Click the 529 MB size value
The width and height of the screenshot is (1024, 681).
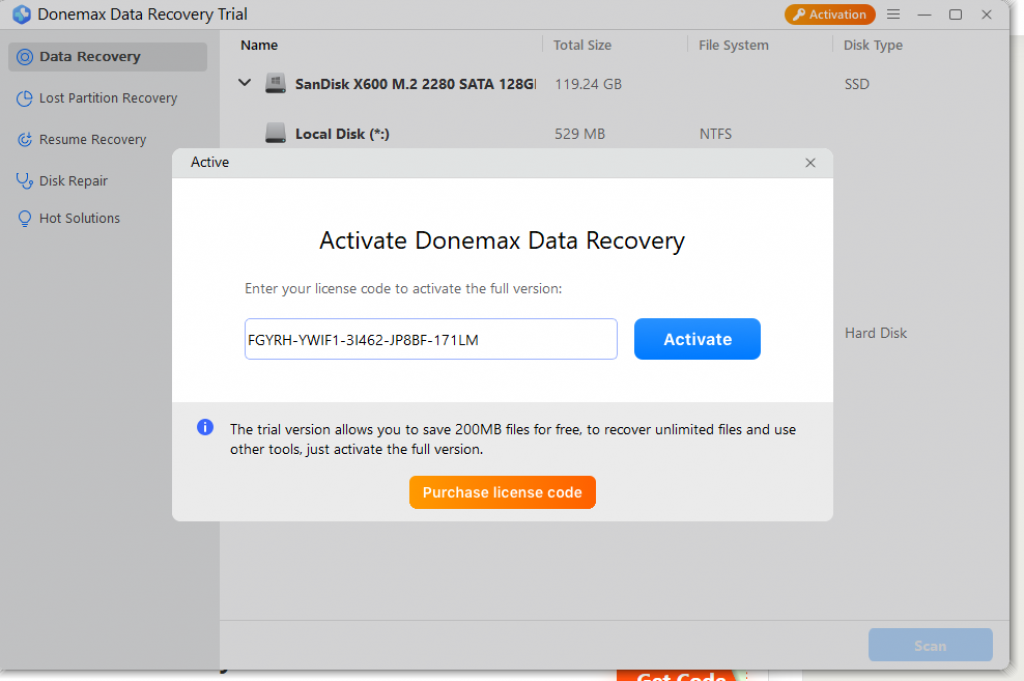click(x=580, y=134)
